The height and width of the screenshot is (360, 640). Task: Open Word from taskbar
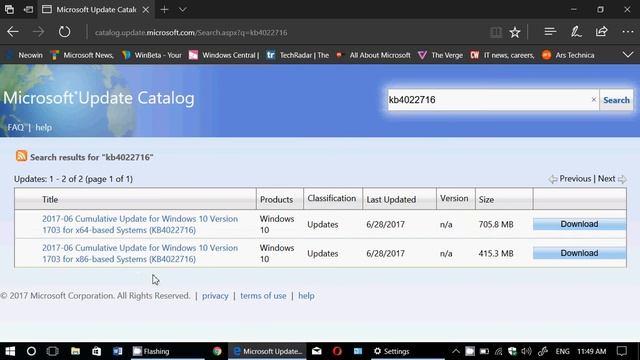(118, 351)
